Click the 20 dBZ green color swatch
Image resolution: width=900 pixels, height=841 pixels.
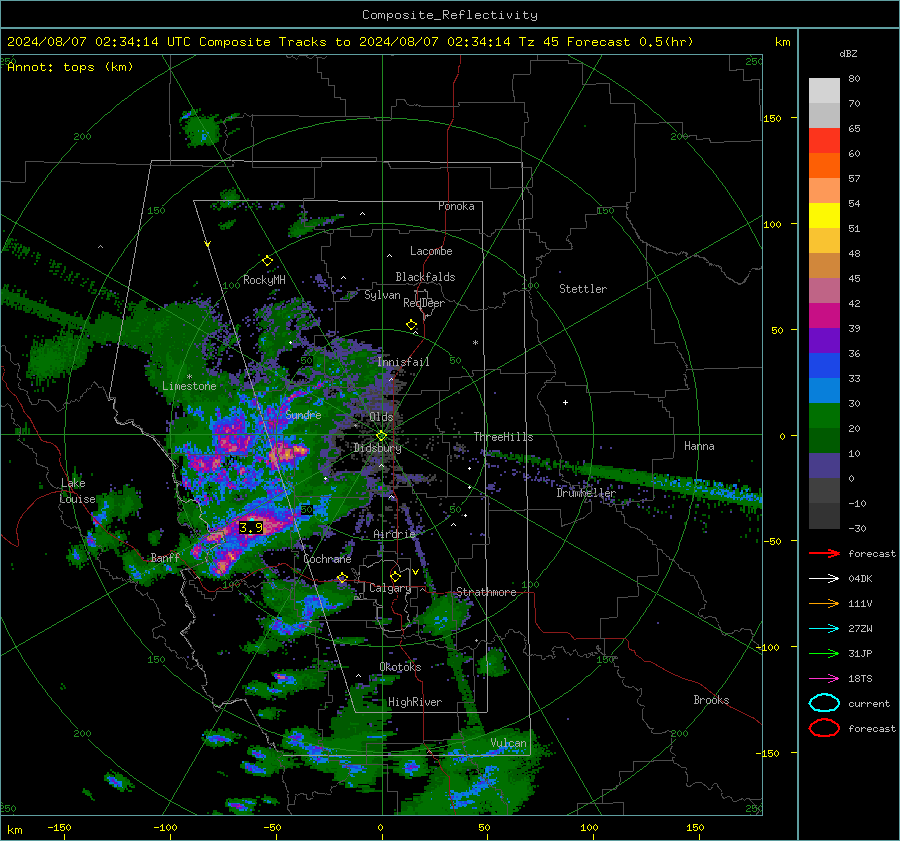click(824, 416)
